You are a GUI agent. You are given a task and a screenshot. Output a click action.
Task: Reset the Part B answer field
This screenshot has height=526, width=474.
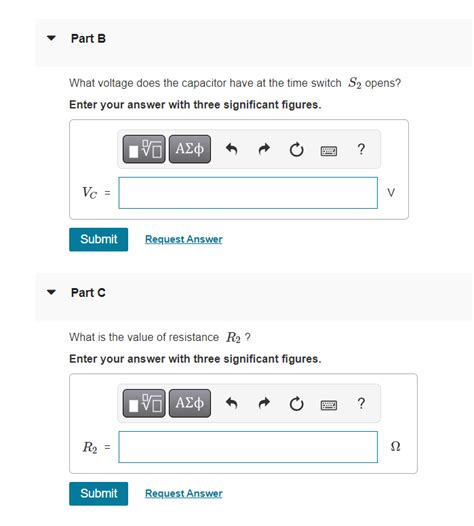point(297,150)
